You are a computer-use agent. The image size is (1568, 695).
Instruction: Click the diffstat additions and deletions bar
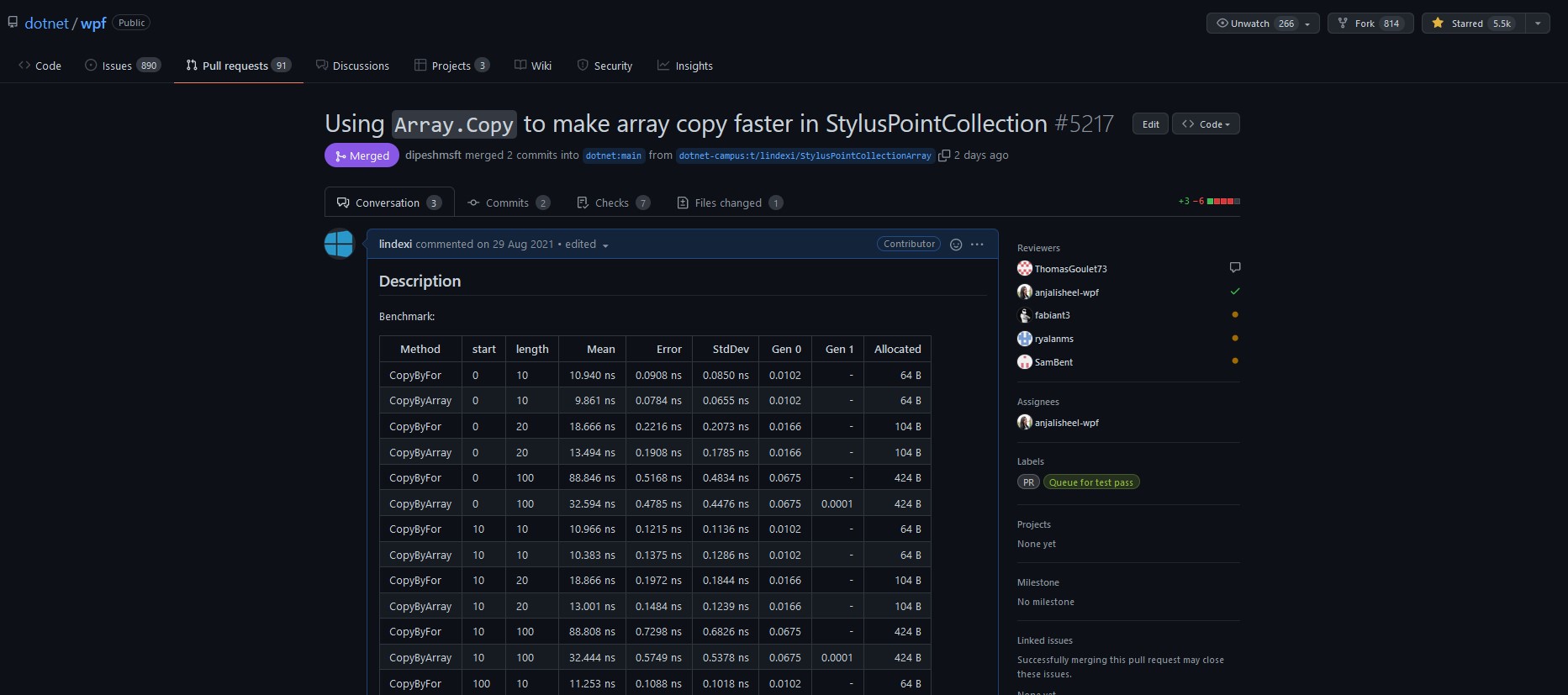[x=1222, y=202]
